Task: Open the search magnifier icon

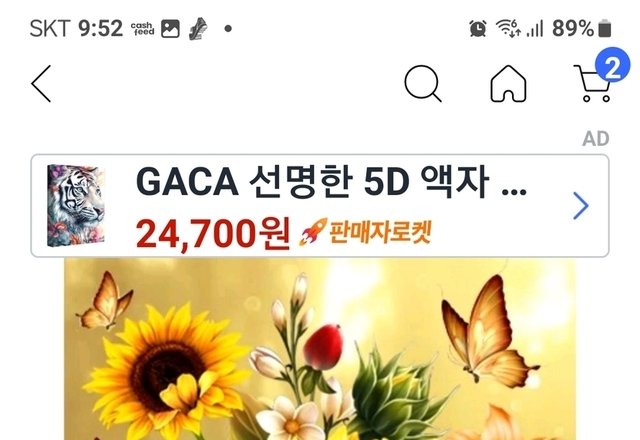Action: (x=423, y=83)
